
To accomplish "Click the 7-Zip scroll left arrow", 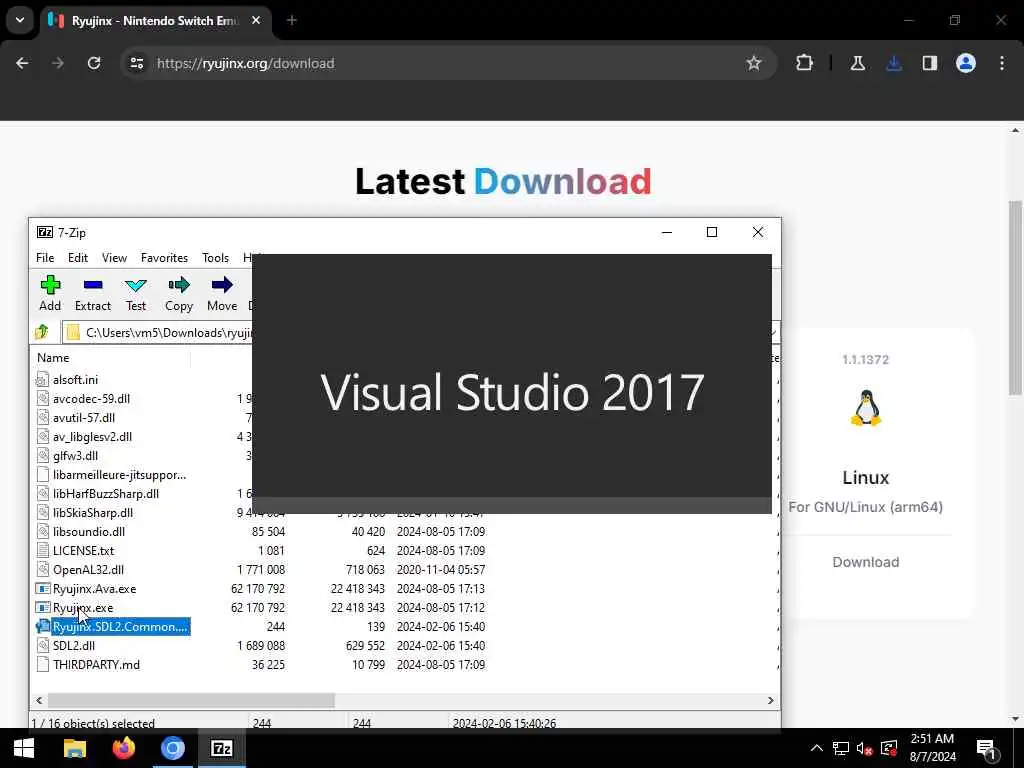I will [39, 700].
